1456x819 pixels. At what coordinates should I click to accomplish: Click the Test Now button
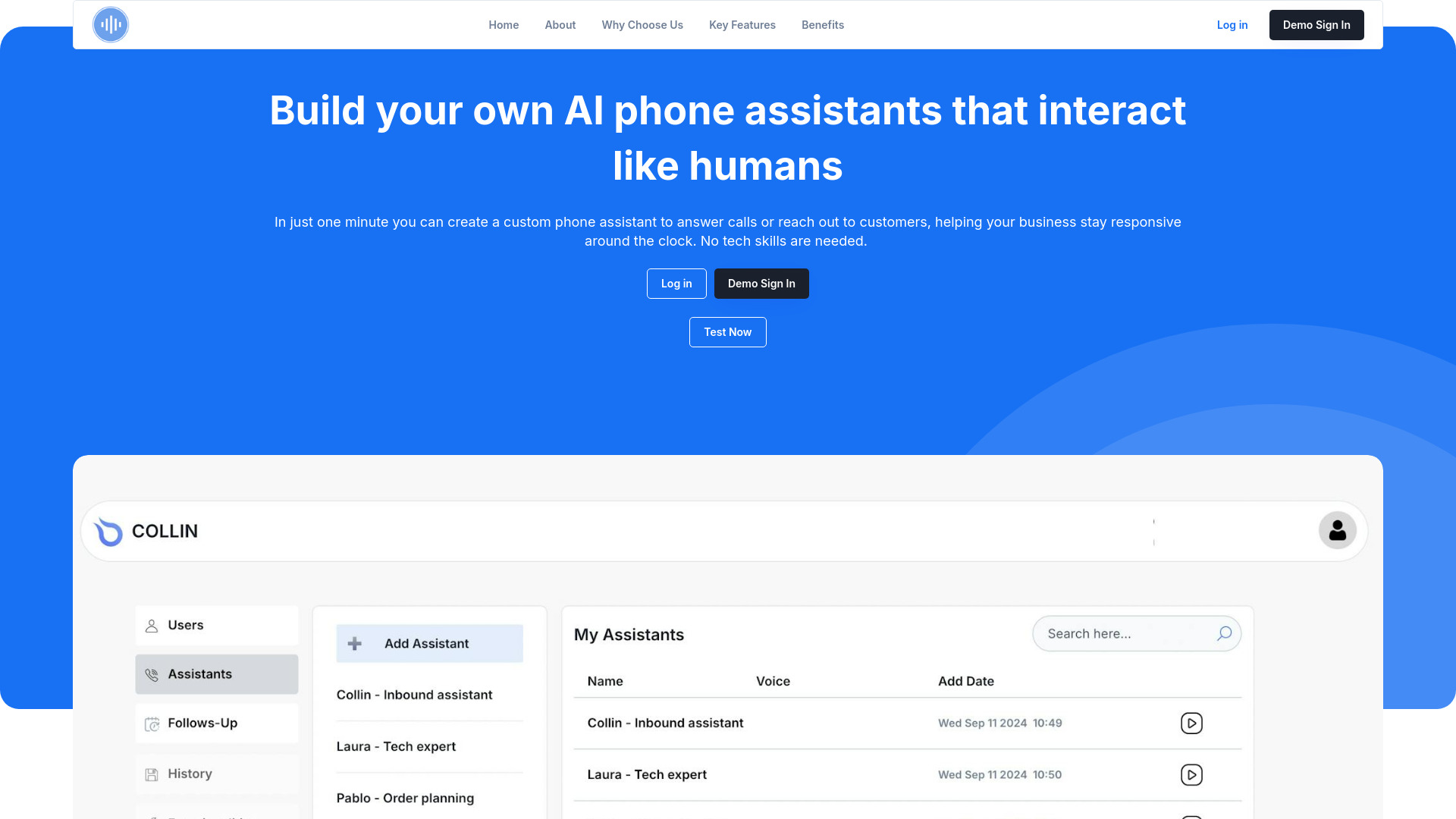(728, 332)
